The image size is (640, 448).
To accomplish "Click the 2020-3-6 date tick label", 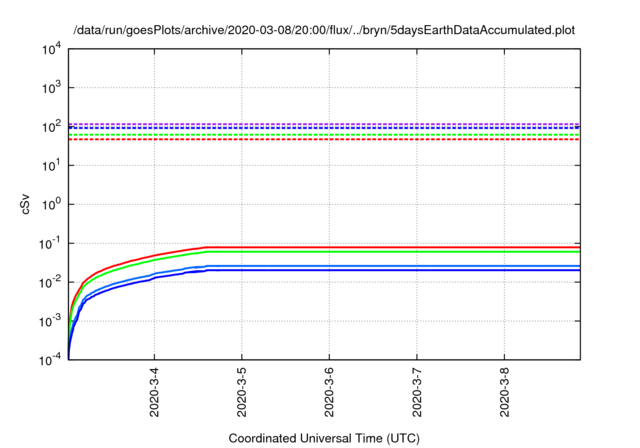I will 329,392.
